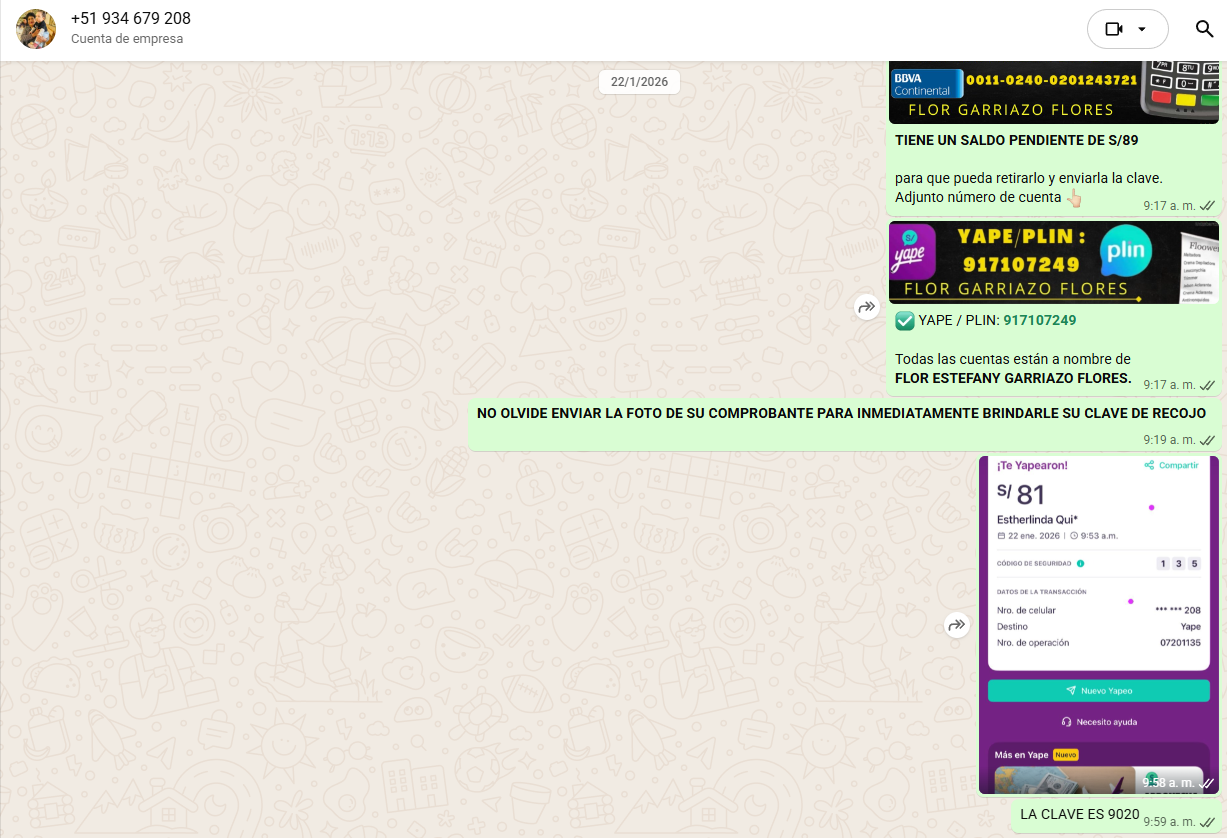1227x838 pixels.
Task: Click double-check marks on 9:19 a.m. message
Action: [1207, 440]
